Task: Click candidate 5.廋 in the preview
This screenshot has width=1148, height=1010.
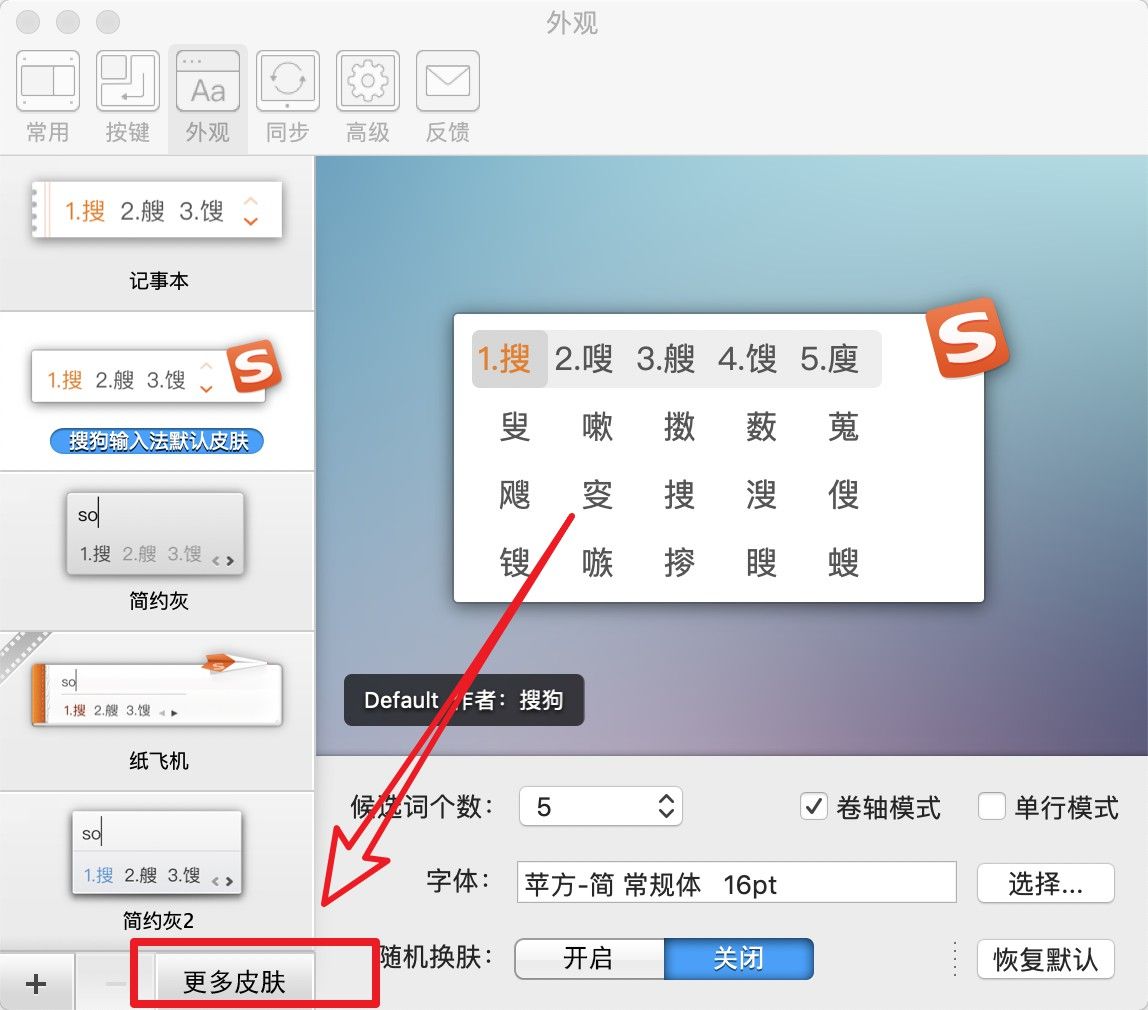Action: pyautogui.click(x=830, y=359)
